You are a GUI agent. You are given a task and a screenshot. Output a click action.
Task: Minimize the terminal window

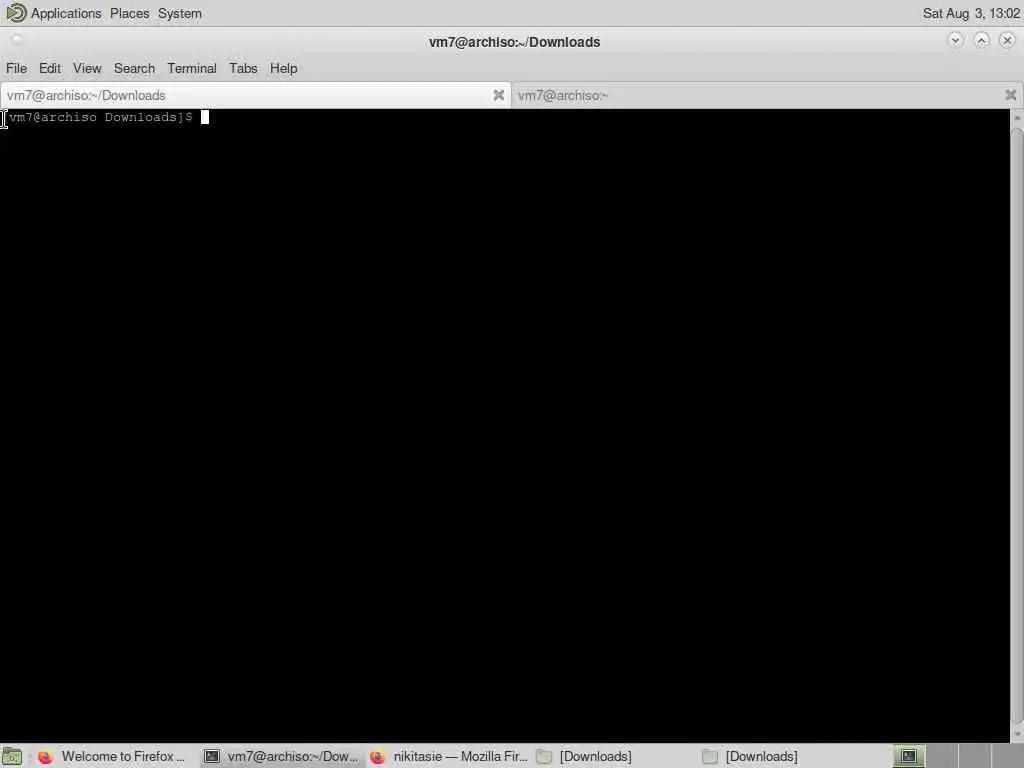coord(955,40)
